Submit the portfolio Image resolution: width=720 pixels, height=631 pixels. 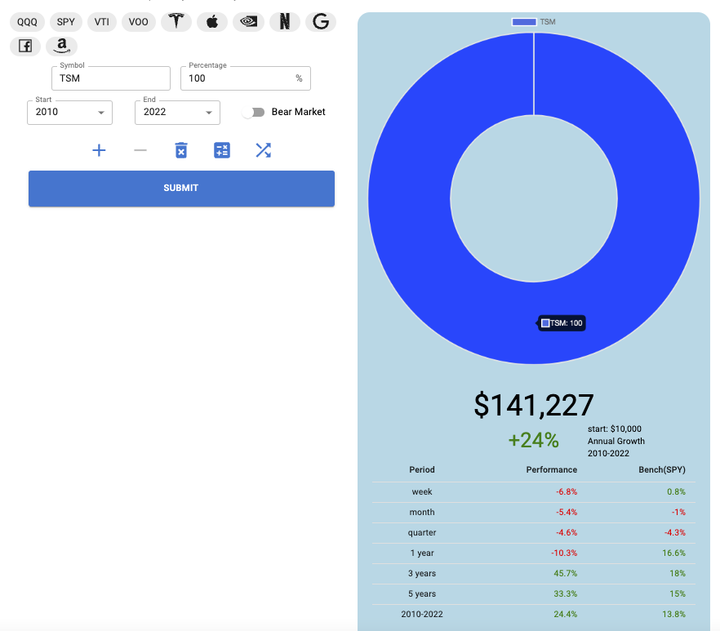point(181,188)
